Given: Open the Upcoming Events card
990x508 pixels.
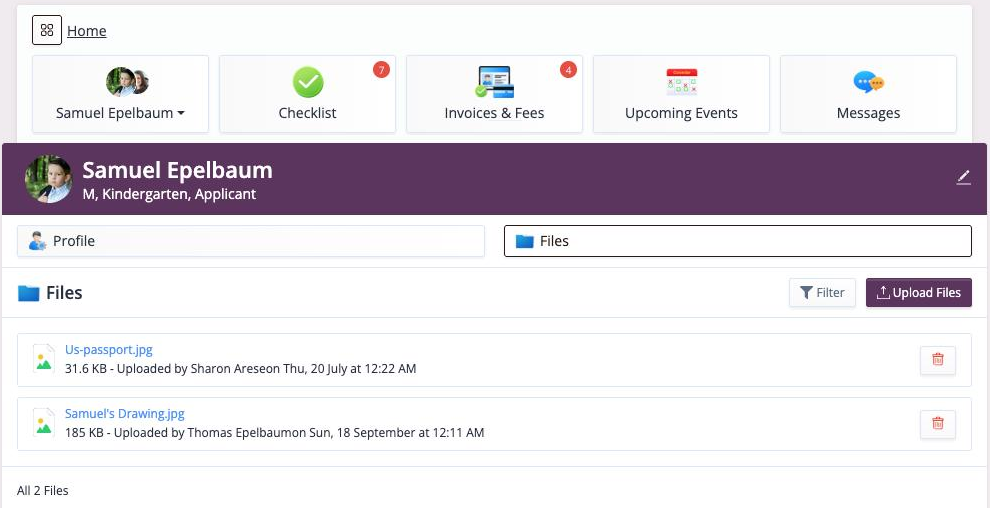Looking at the screenshot, I should (681, 94).
